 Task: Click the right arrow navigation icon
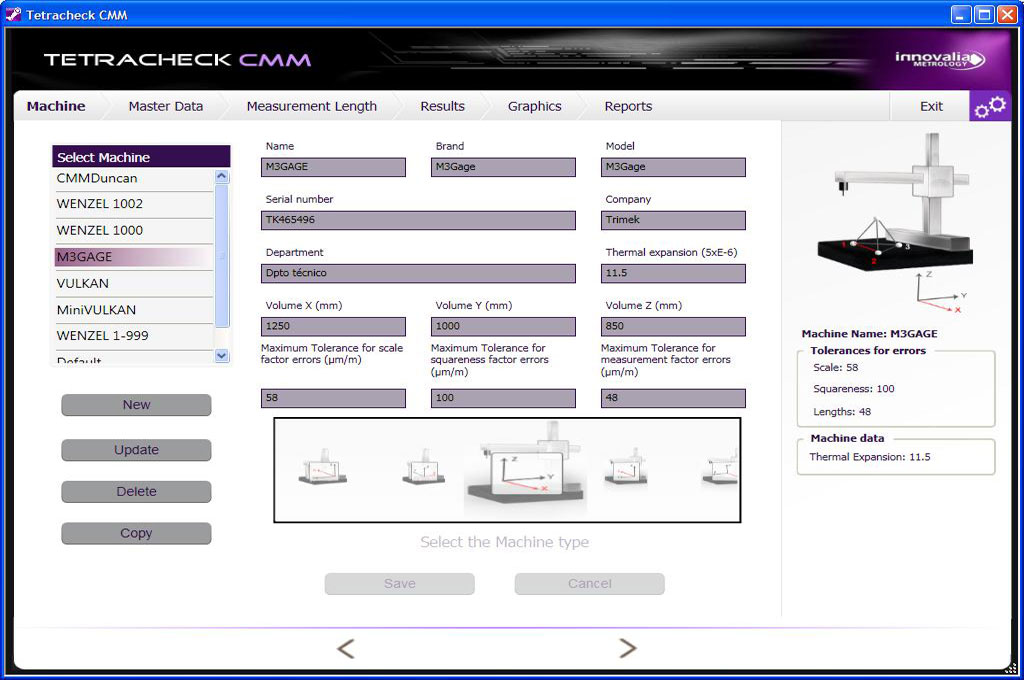(628, 648)
